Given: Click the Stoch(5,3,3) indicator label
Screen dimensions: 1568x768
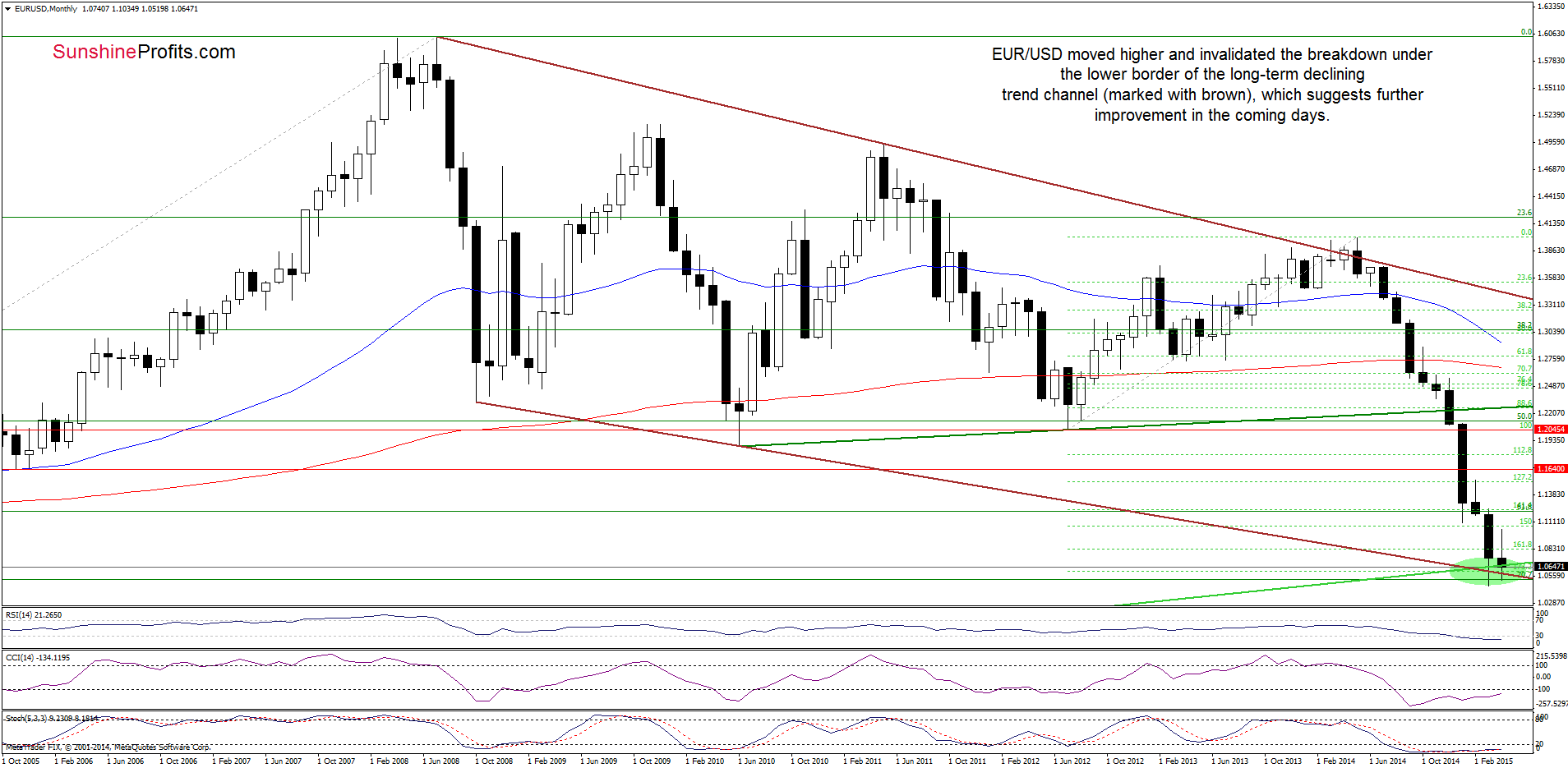Looking at the screenshot, I should (52, 719).
